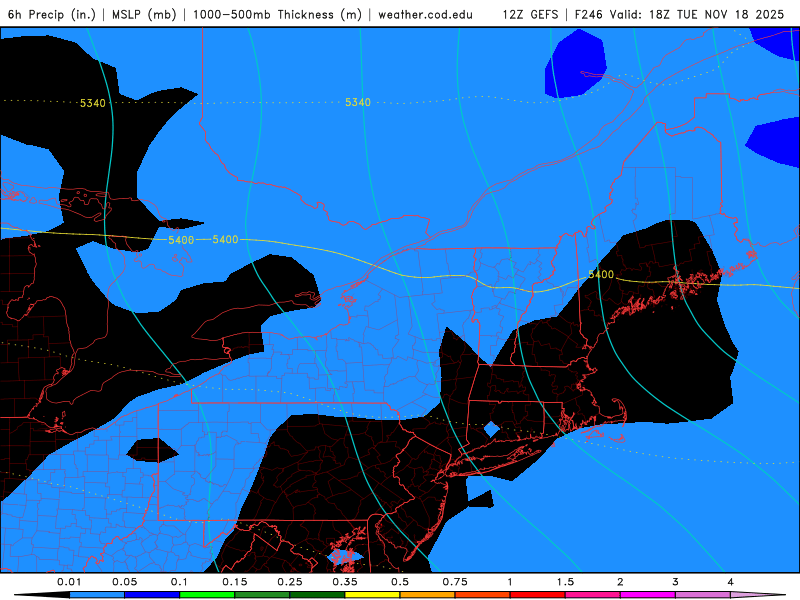Viewport: 800px width, 600px height.
Task: Click the legend value 0.05
Action: (124, 582)
